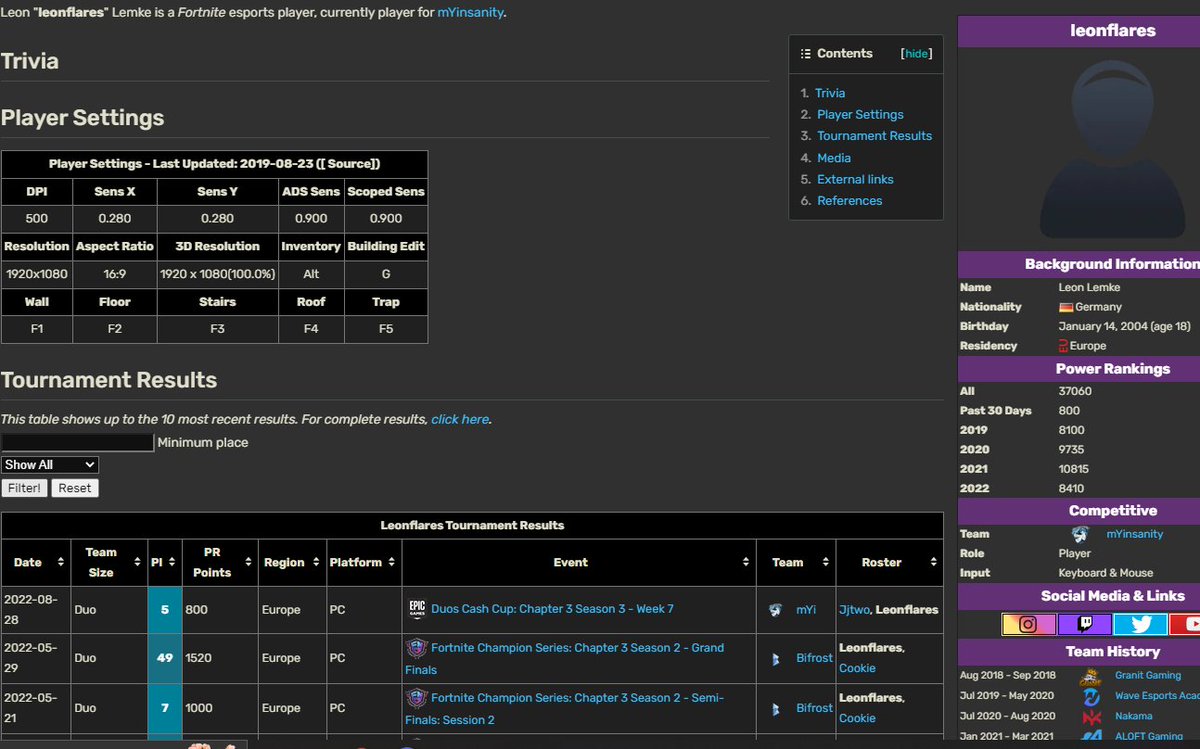Click the Epic Games logo beside Duos Cash Cup

417,609
